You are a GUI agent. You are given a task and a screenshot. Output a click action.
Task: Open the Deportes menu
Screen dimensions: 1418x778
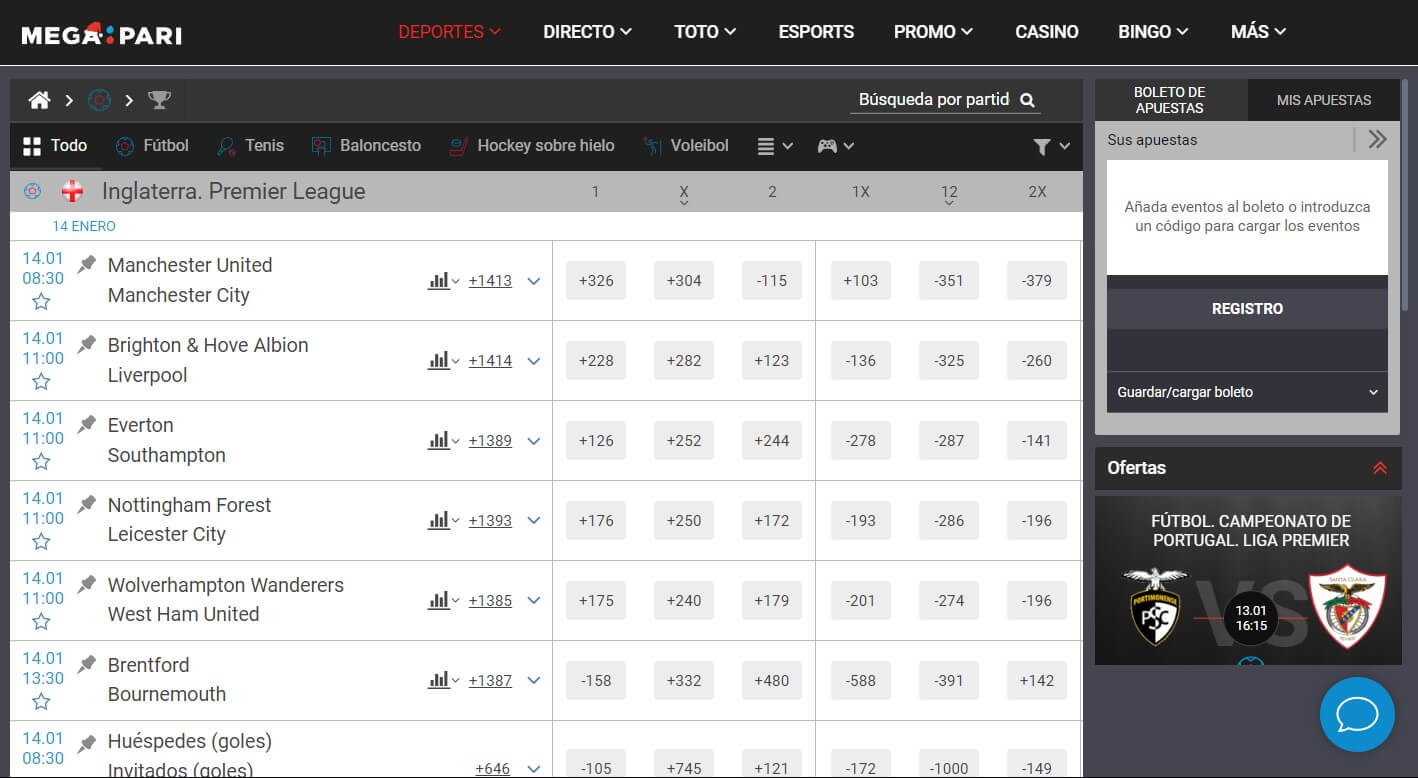coord(449,32)
